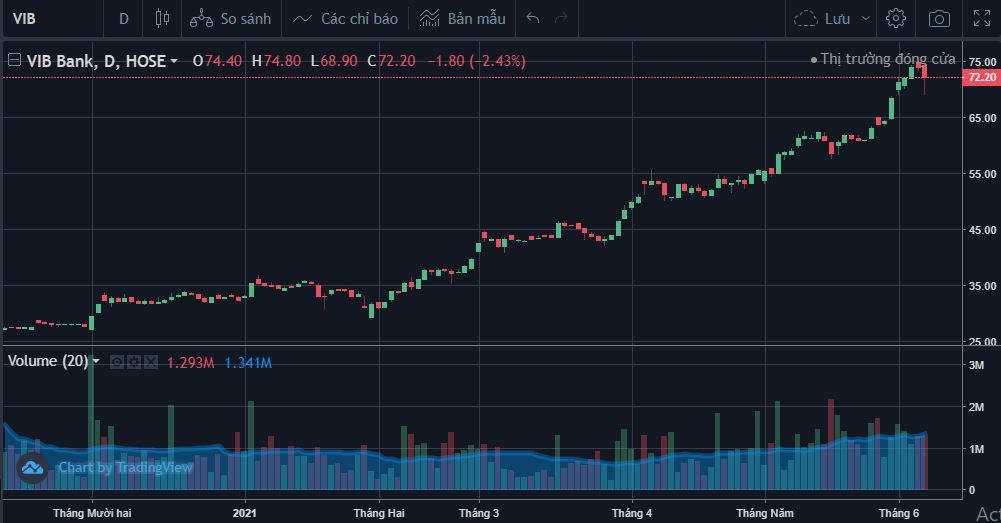Select the D daily interval button

(x=124, y=18)
